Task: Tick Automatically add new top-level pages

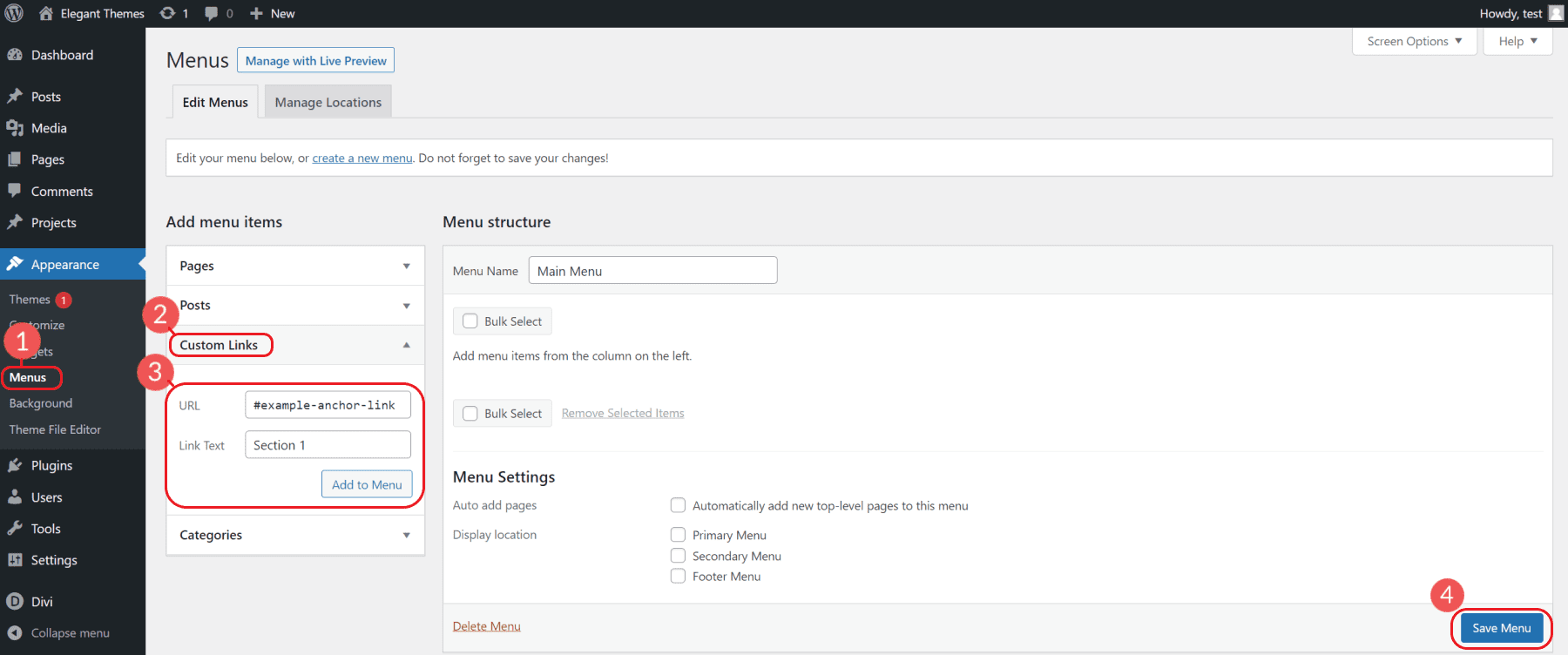Action: point(678,505)
